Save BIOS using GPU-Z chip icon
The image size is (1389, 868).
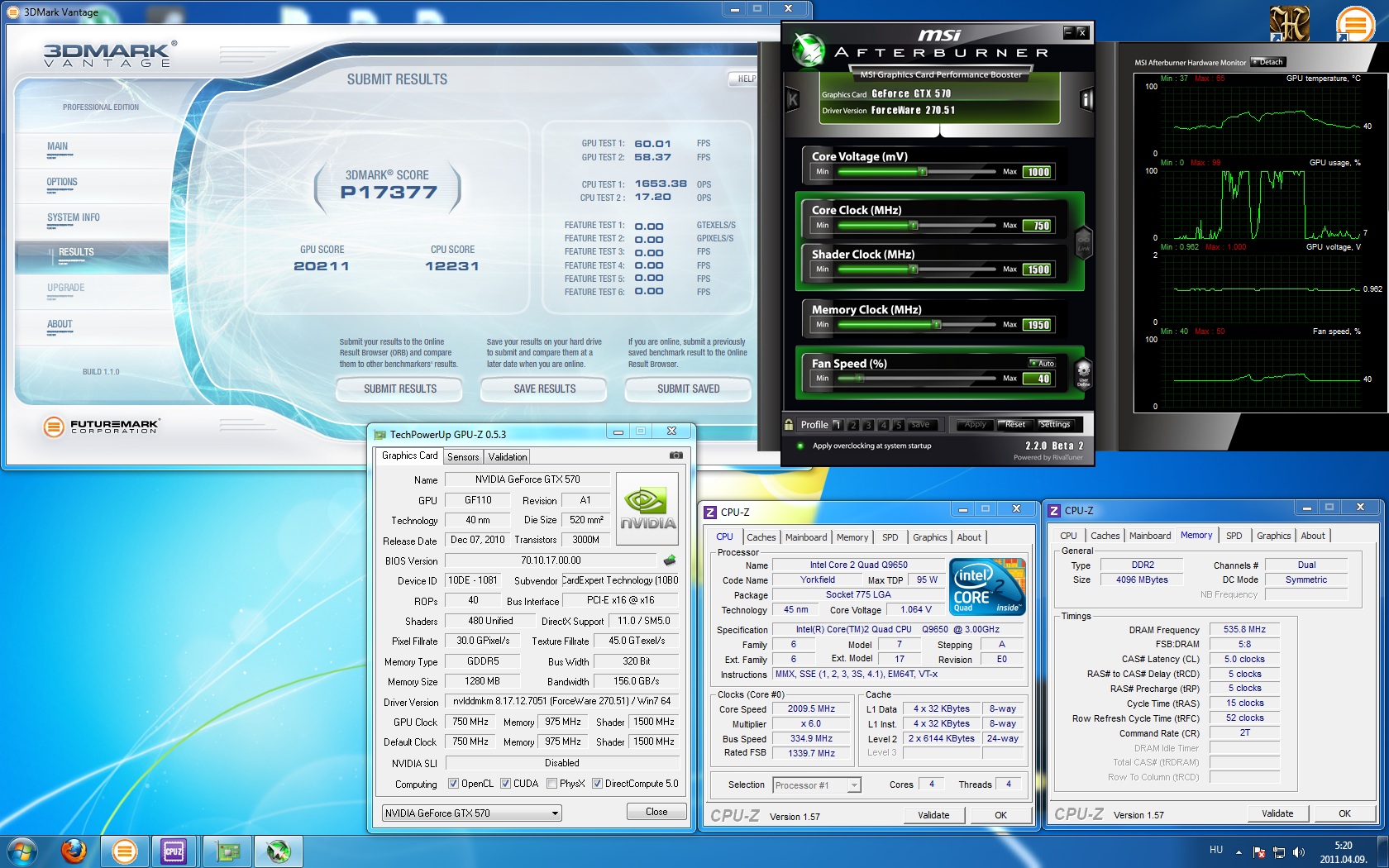click(x=670, y=560)
